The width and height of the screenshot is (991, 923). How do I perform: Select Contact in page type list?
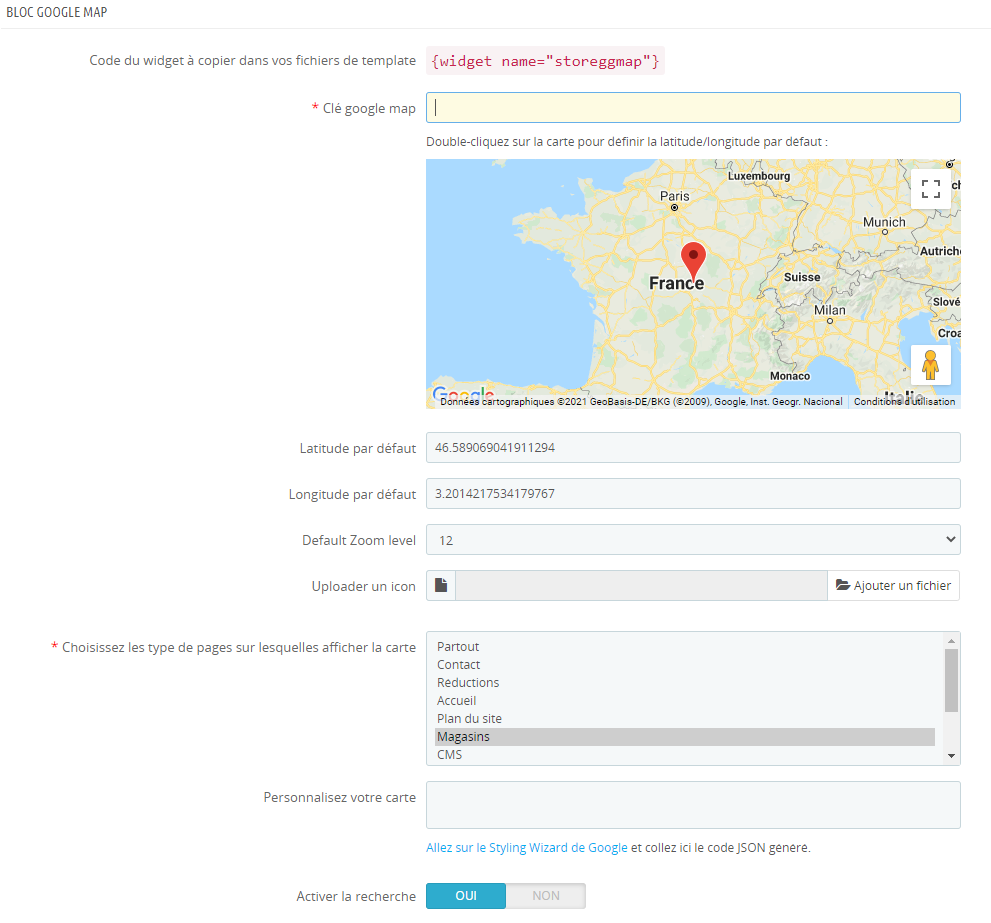pyautogui.click(x=685, y=664)
